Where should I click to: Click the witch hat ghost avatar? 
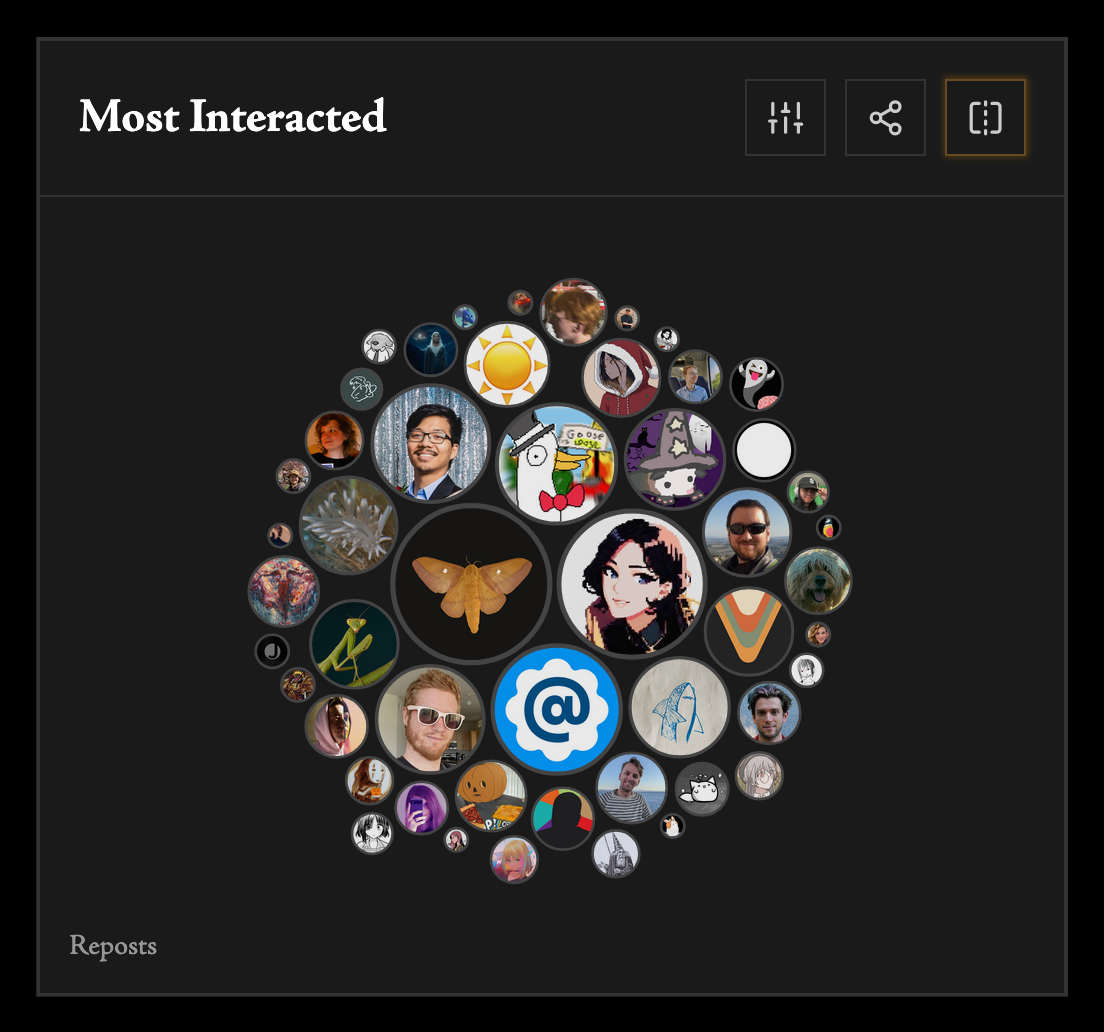(x=675, y=458)
